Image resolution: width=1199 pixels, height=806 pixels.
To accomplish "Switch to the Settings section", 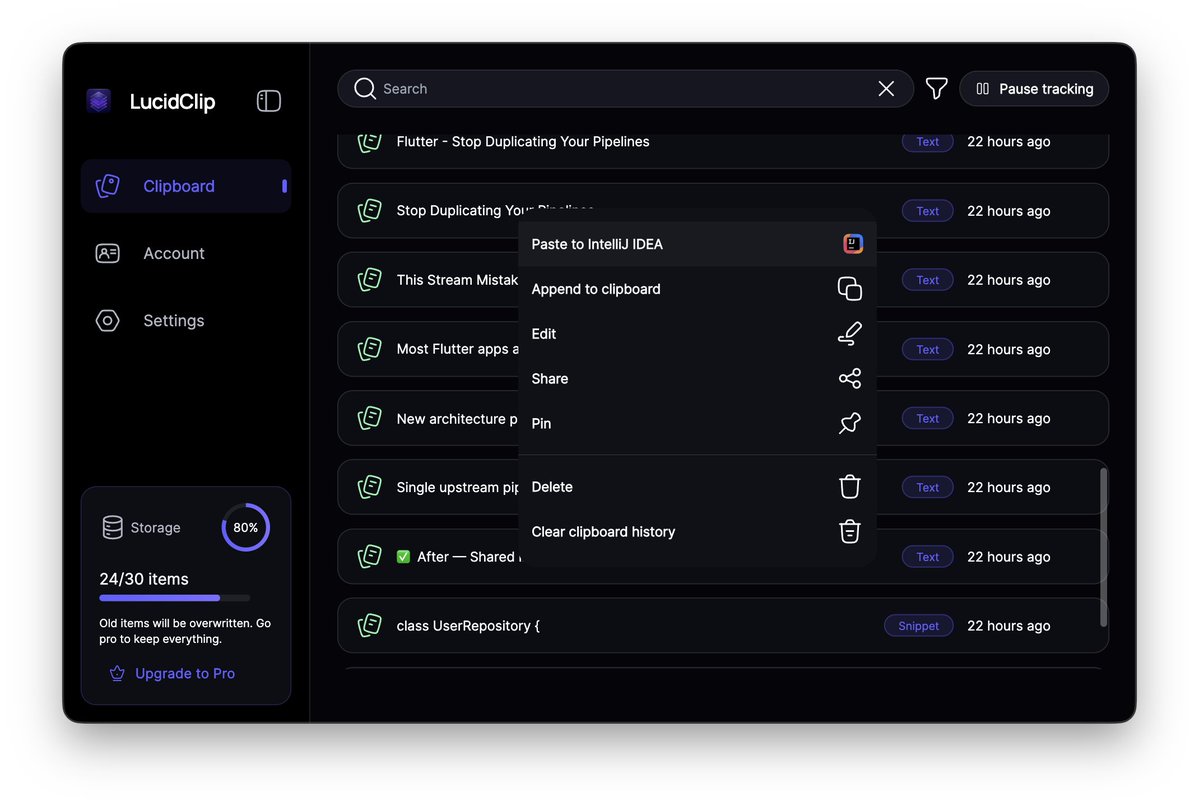I will tap(173, 320).
